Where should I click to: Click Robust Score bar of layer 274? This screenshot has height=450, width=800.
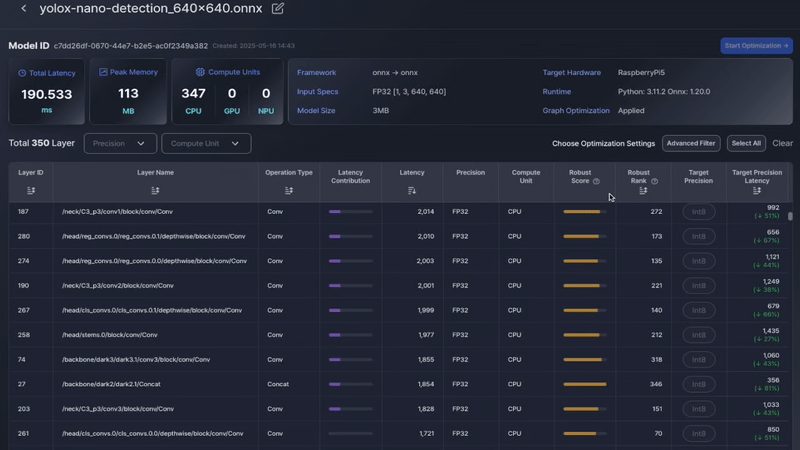pos(584,261)
